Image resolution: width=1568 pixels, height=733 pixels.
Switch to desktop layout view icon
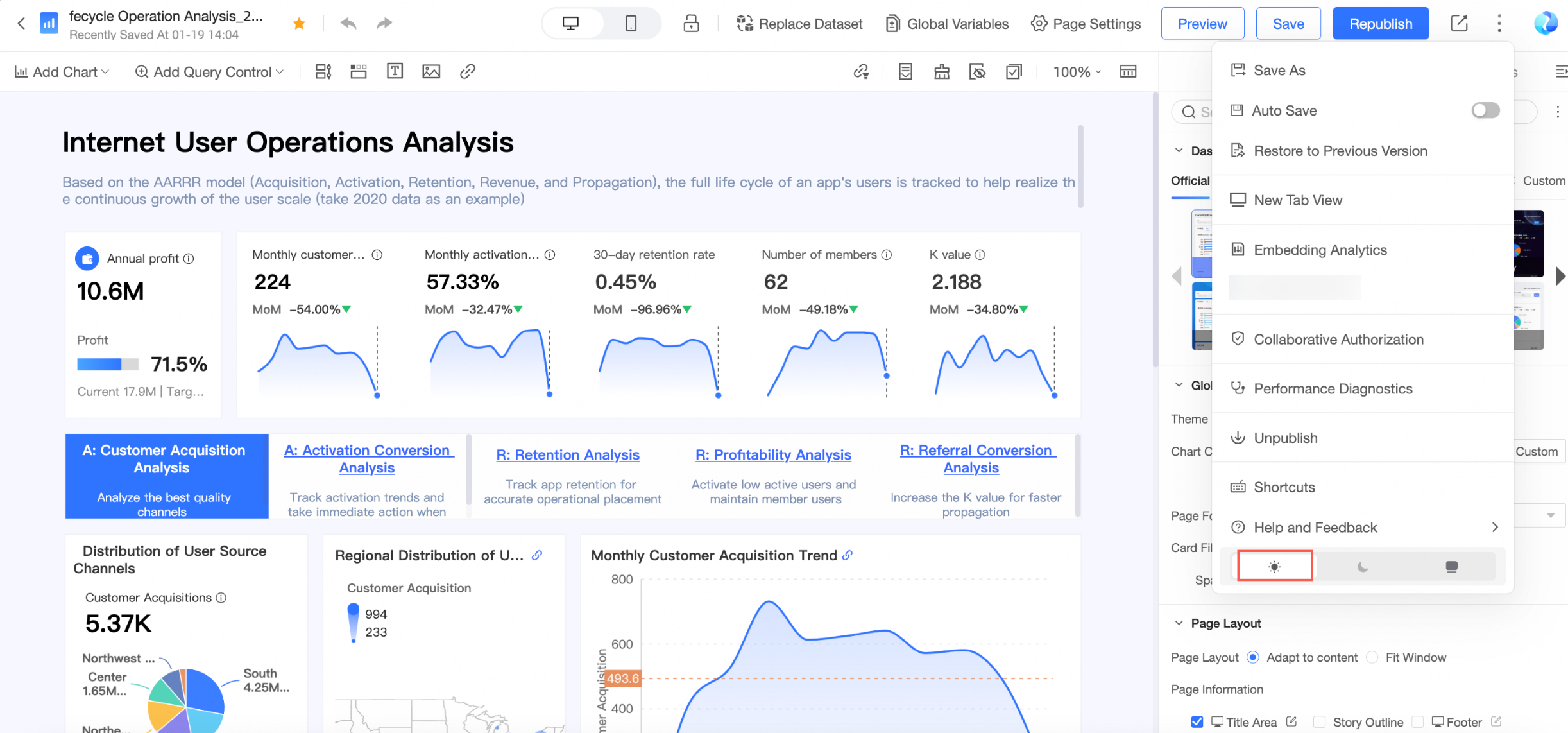click(x=570, y=24)
